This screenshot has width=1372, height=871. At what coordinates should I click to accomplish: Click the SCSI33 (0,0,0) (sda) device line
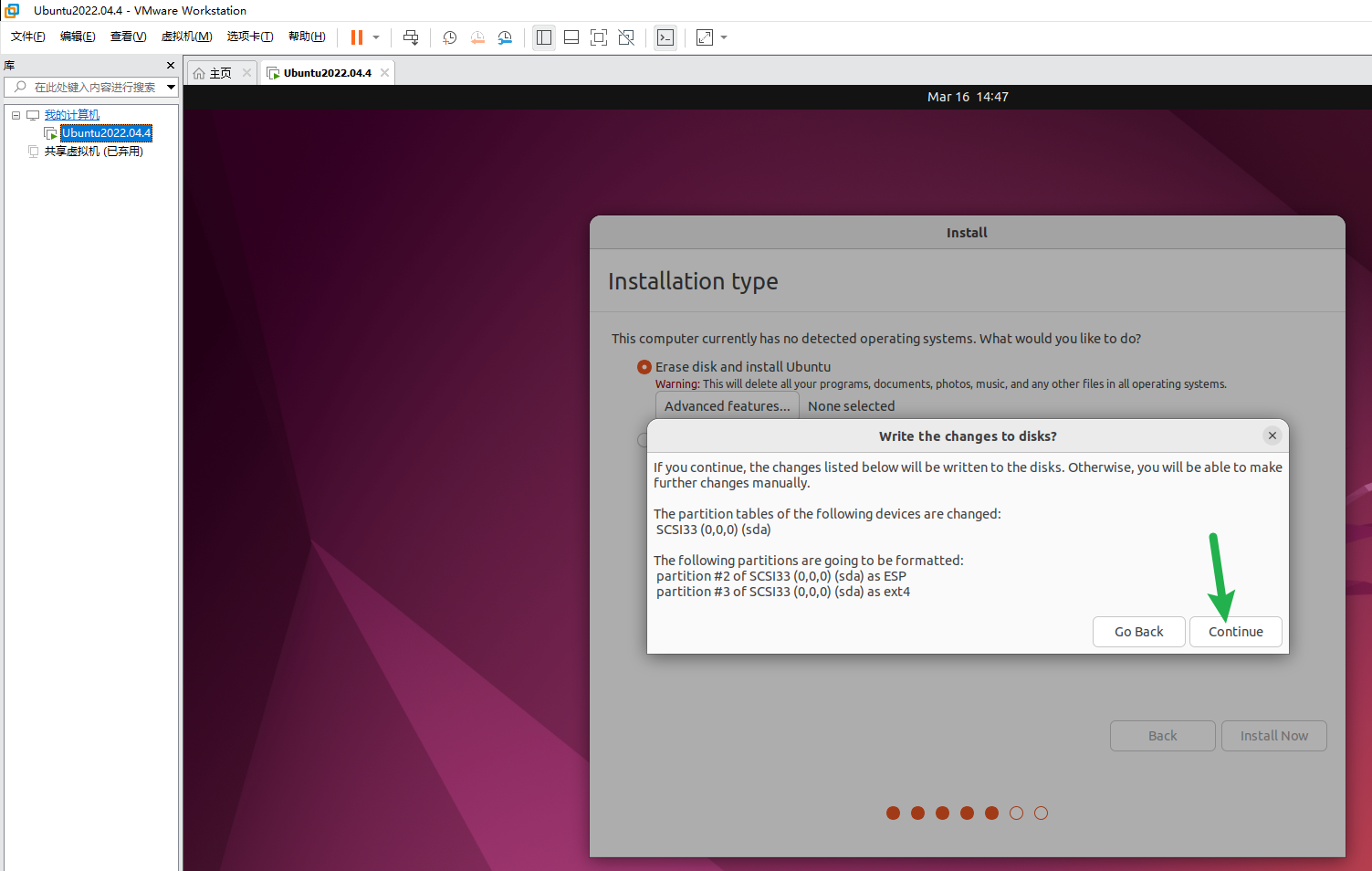tap(714, 530)
